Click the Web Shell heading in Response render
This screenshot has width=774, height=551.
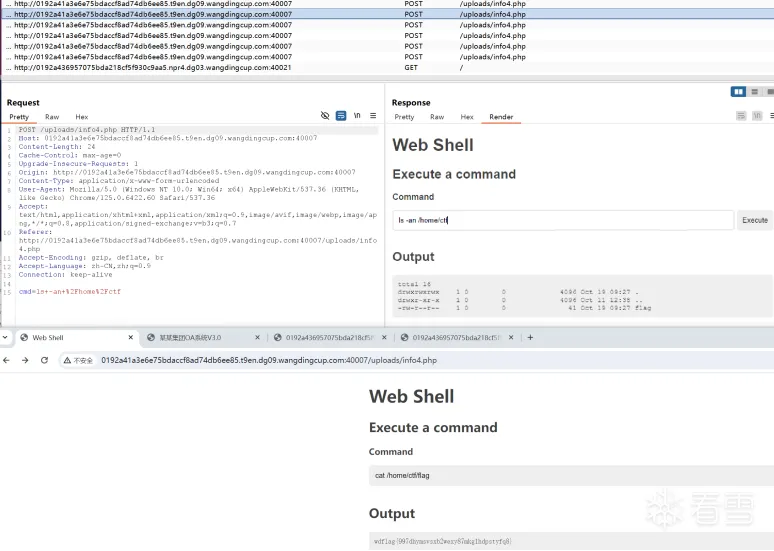click(x=433, y=145)
